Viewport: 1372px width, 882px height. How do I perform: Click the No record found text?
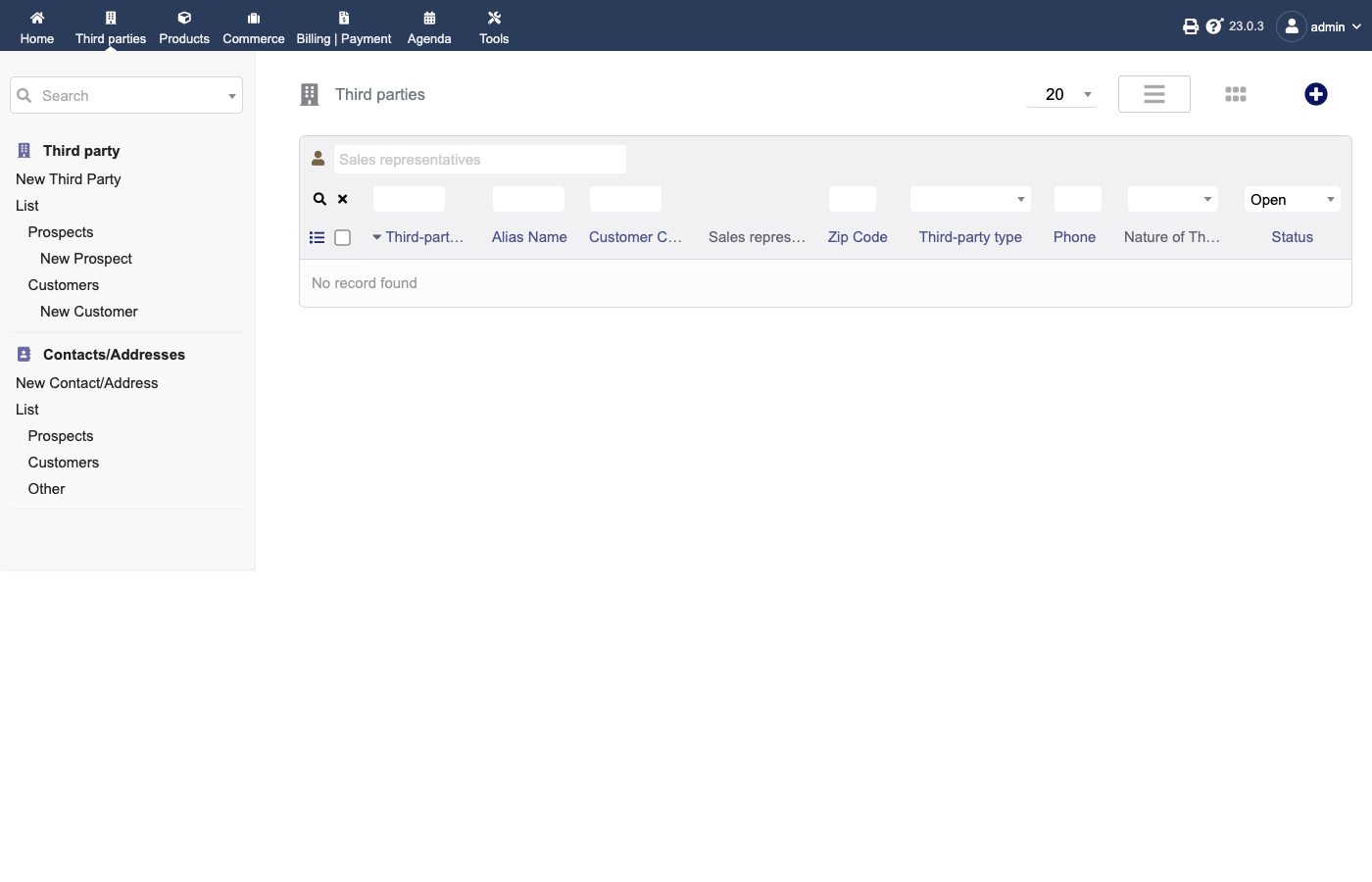(x=365, y=283)
